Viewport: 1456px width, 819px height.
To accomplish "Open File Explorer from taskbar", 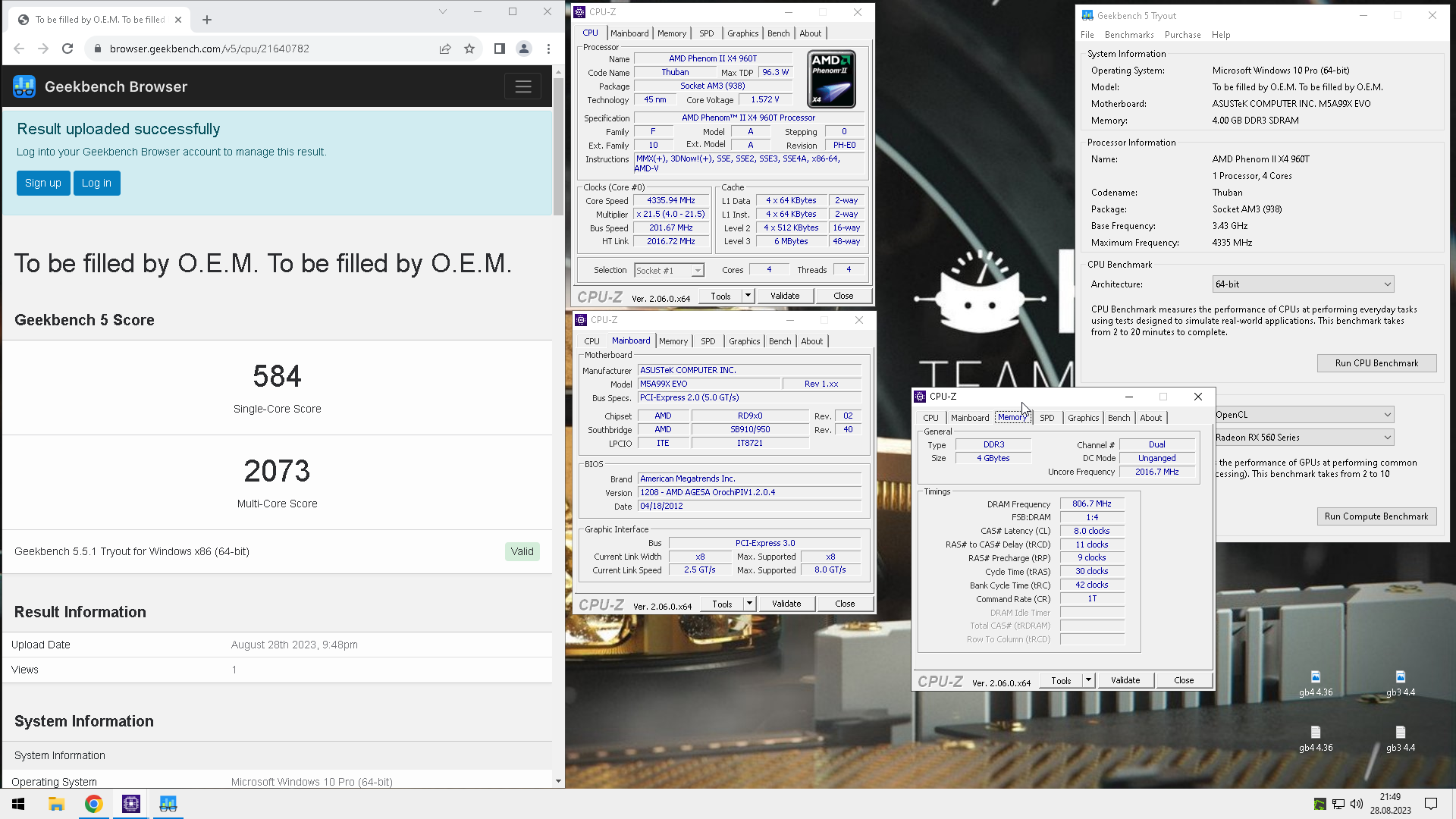I will coord(56,804).
